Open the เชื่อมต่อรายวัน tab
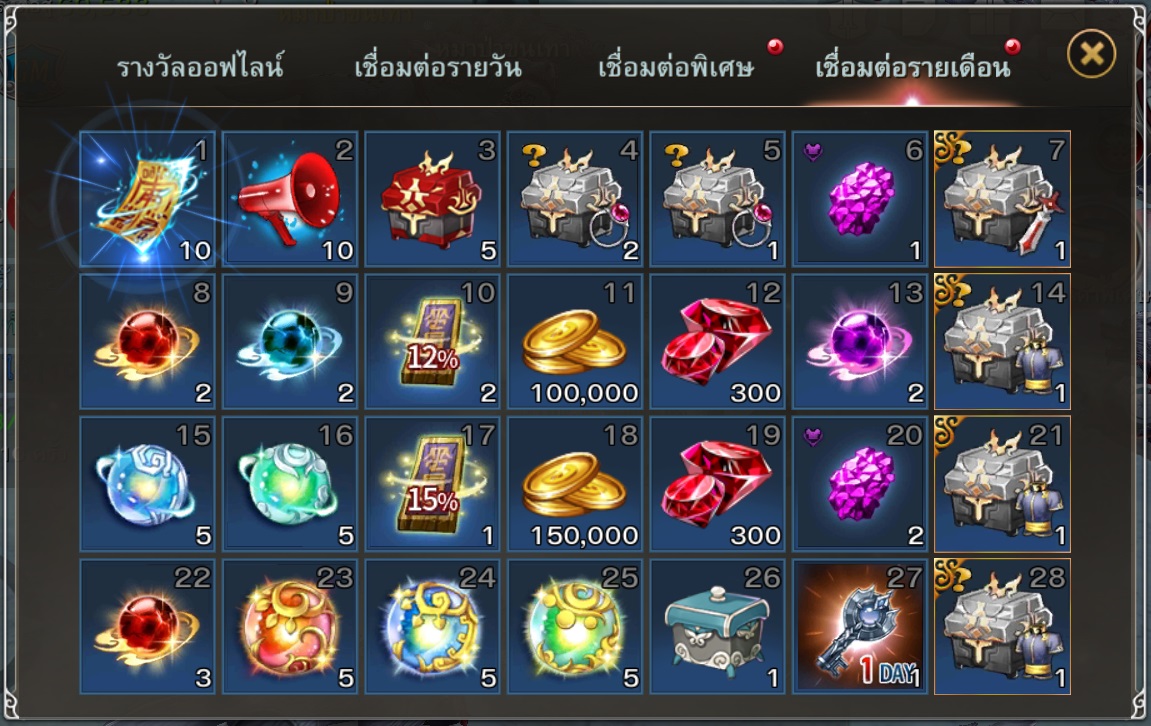Image resolution: width=1151 pixels, height=726 pixels. click(x=437, y=67)
